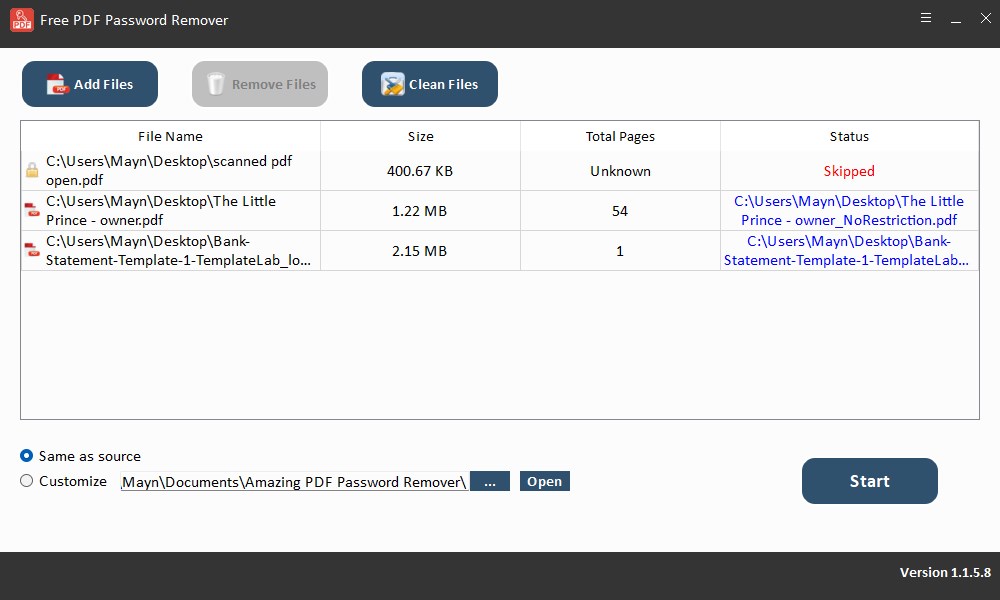This screenshot has height=600, width=1000.
Task: Click the Add Files button
Action: tap(90, 84)
